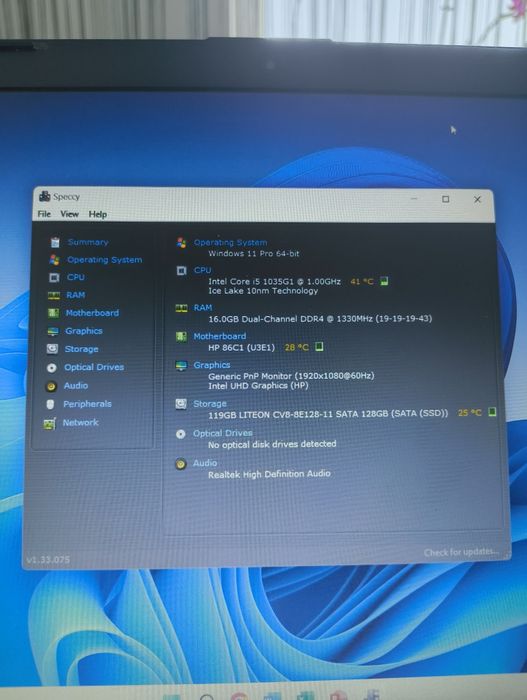Select Storage in the sidebar
Image resolution: width=527 pixels, height=700 pixels.
pyautogui.click(x=81, y=349)
